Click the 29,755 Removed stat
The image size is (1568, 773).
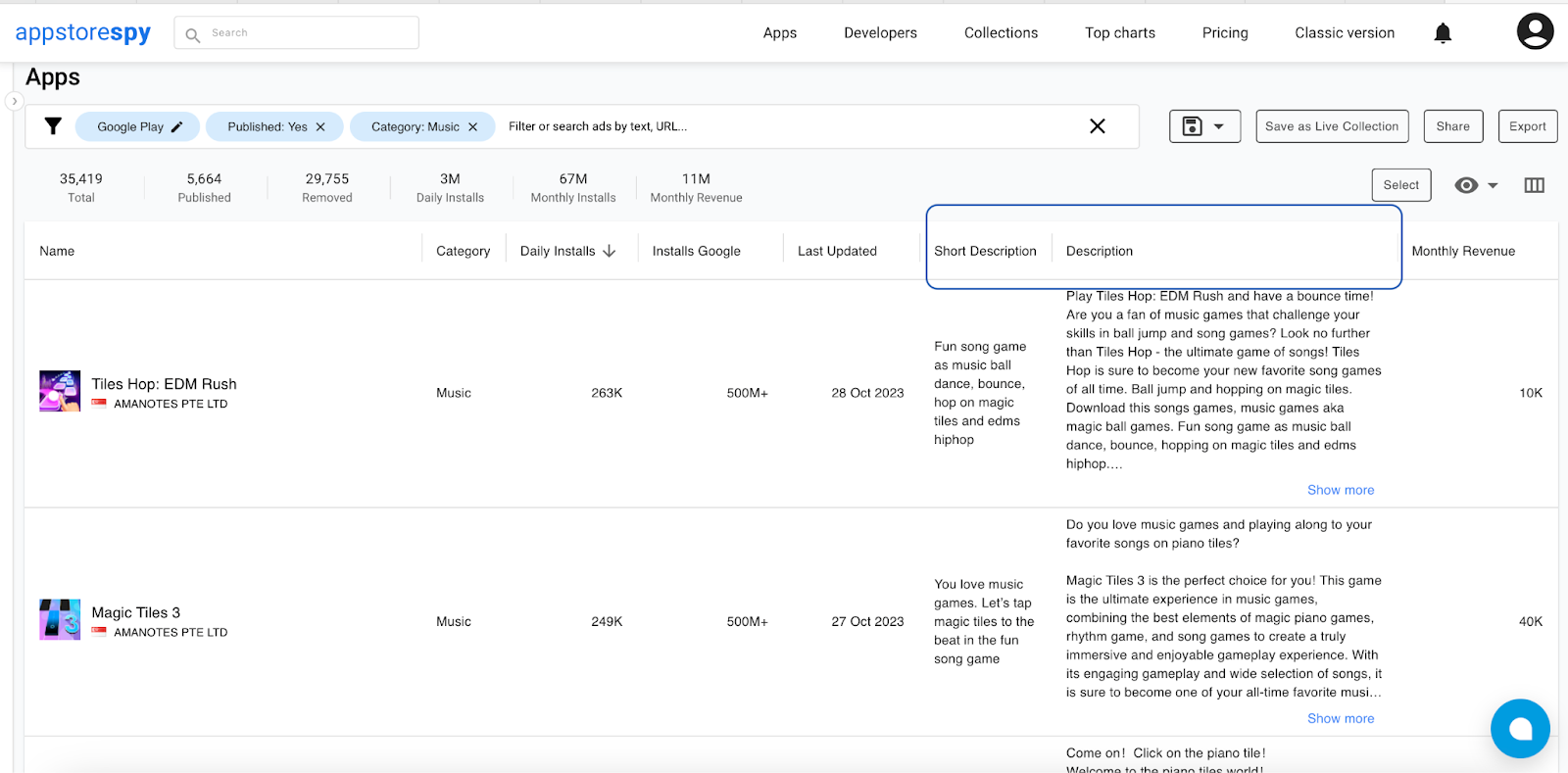coord(327,187)
